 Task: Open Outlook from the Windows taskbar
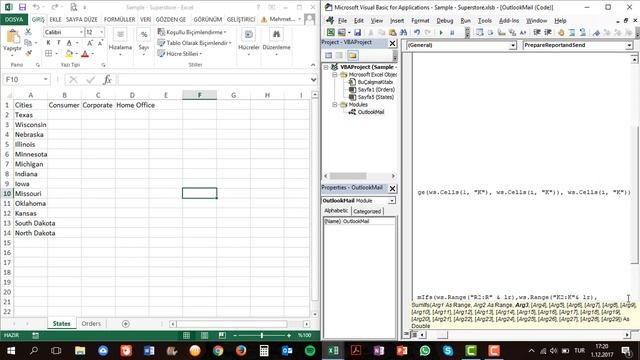[x=287, y=351]
